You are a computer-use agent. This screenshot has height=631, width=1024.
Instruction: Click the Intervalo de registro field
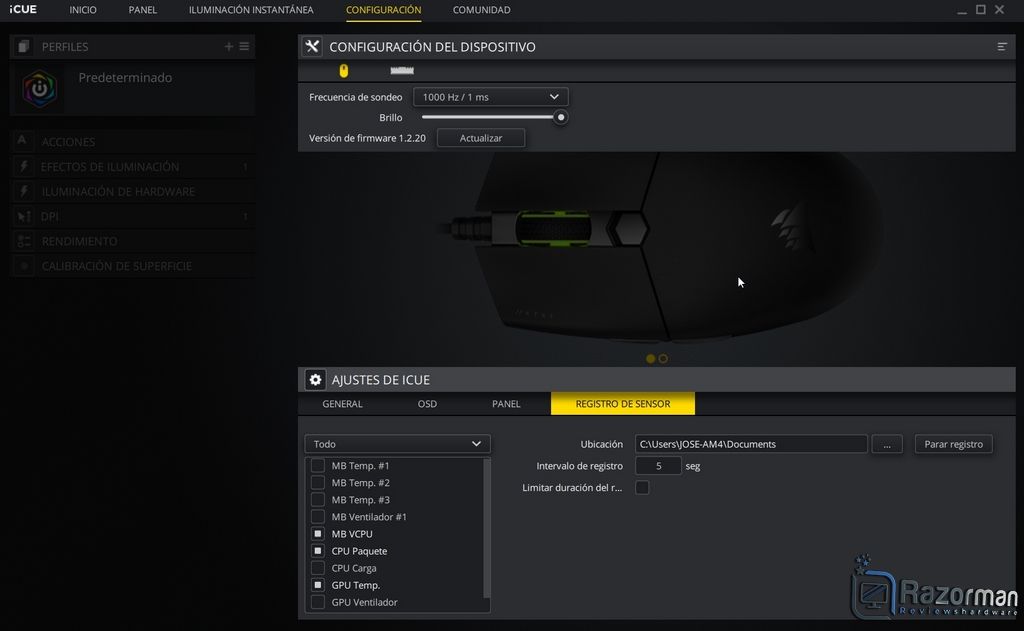(658, 466)
